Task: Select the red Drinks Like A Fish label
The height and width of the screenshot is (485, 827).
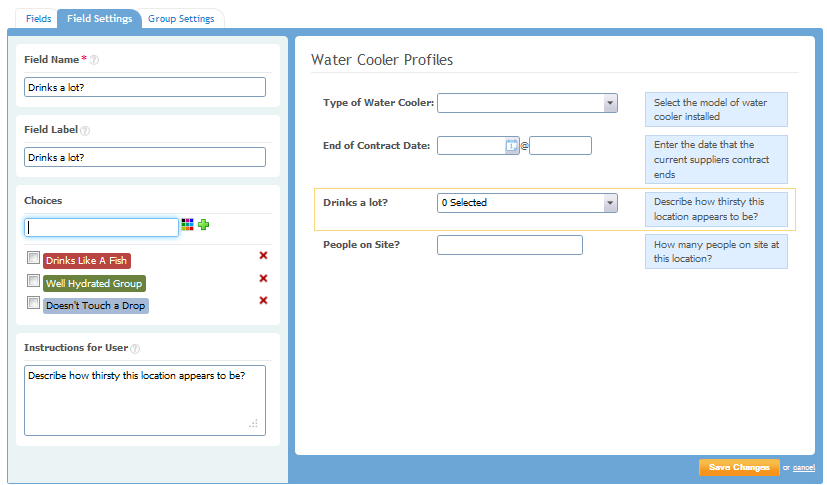Action: (86, 261)
